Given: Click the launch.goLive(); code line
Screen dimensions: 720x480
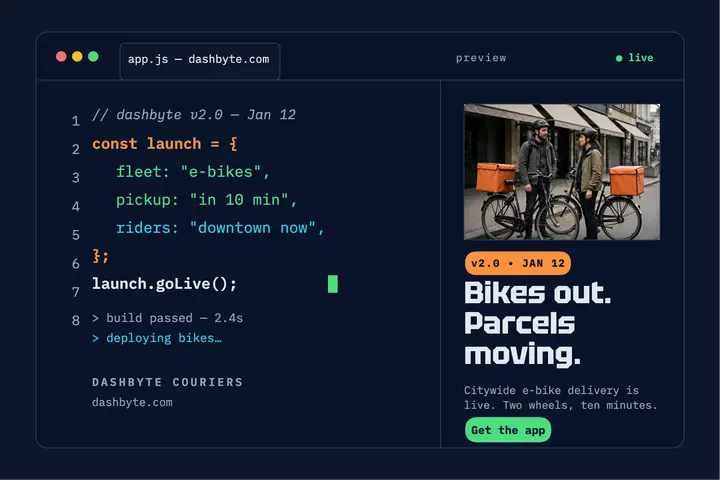Looking at the screenshot, I should [x=164, y=284].
